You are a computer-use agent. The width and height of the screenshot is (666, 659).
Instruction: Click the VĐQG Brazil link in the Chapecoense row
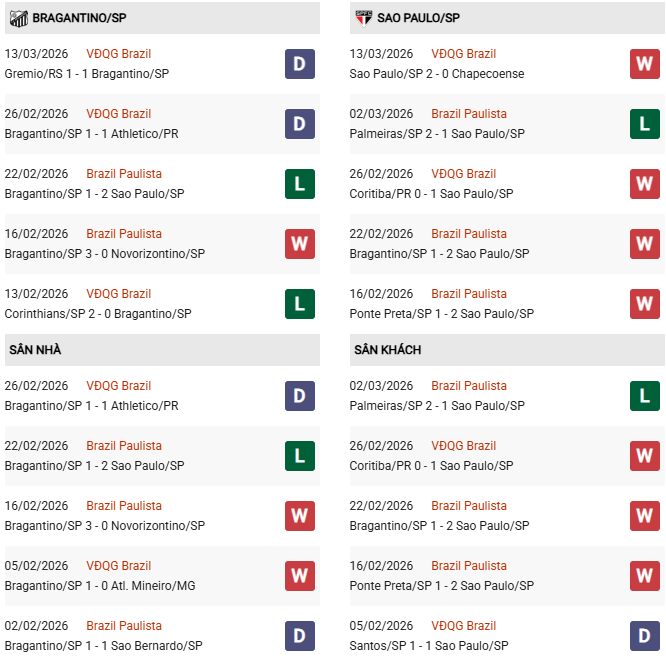(x=464, y=54)
